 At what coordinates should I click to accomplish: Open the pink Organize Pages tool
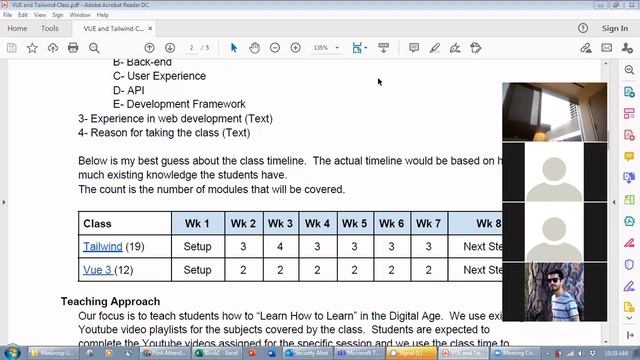(629, 113)
